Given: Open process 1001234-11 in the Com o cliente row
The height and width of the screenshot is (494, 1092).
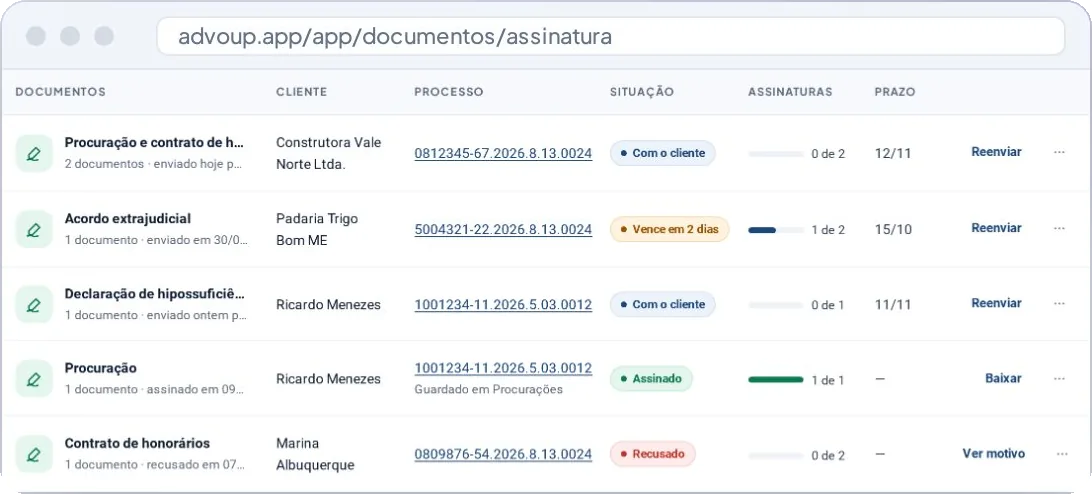Looking at the screenshot, I should (503, 304).
